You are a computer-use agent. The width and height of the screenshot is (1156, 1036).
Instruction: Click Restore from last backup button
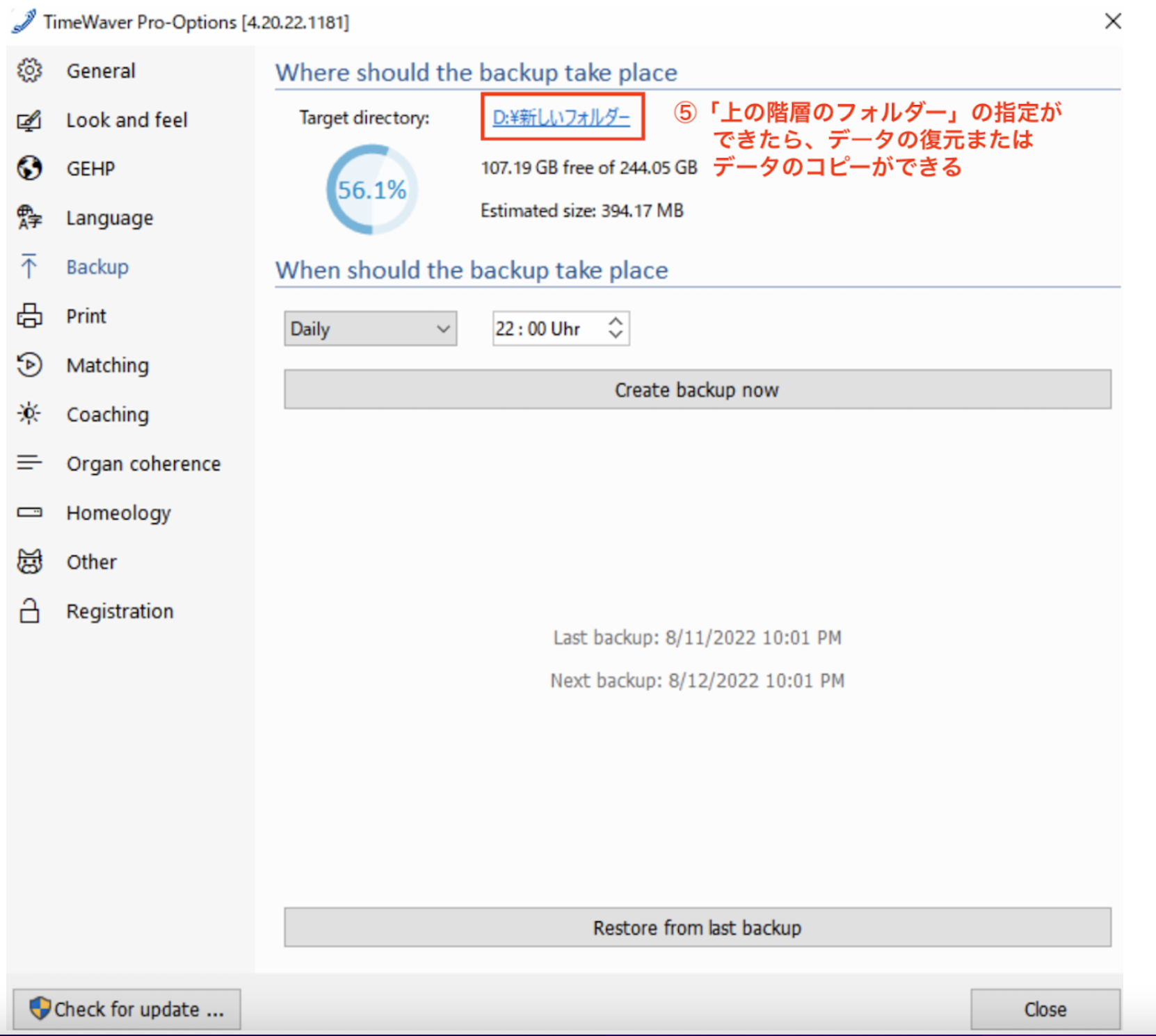click(x=697, y=928)
